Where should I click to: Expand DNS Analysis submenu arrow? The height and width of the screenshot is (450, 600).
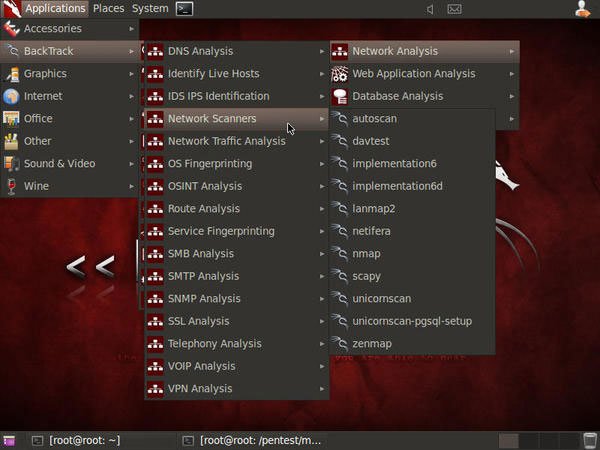click(322, 51)
